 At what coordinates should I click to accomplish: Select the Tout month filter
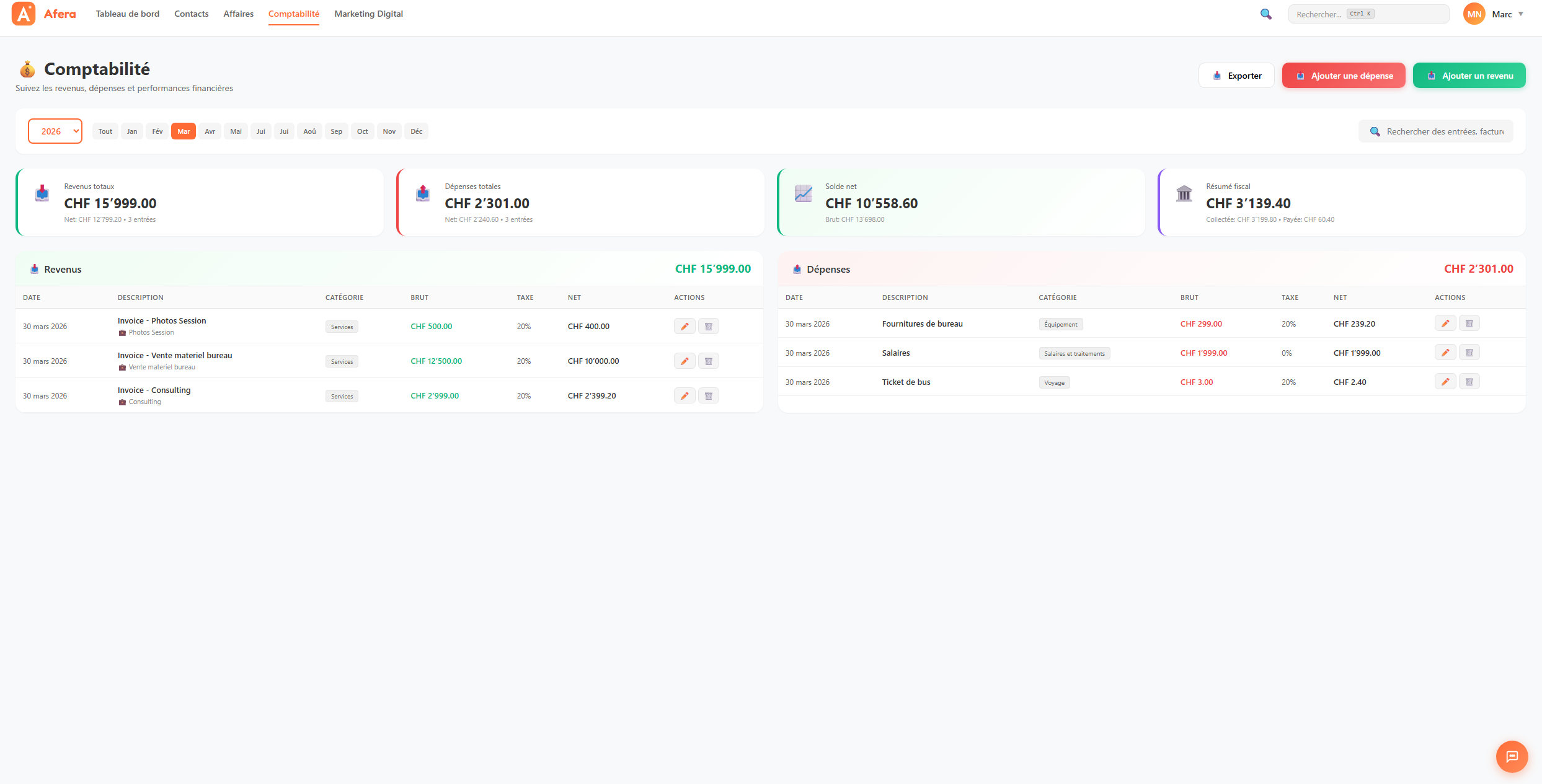pos(105,131)
